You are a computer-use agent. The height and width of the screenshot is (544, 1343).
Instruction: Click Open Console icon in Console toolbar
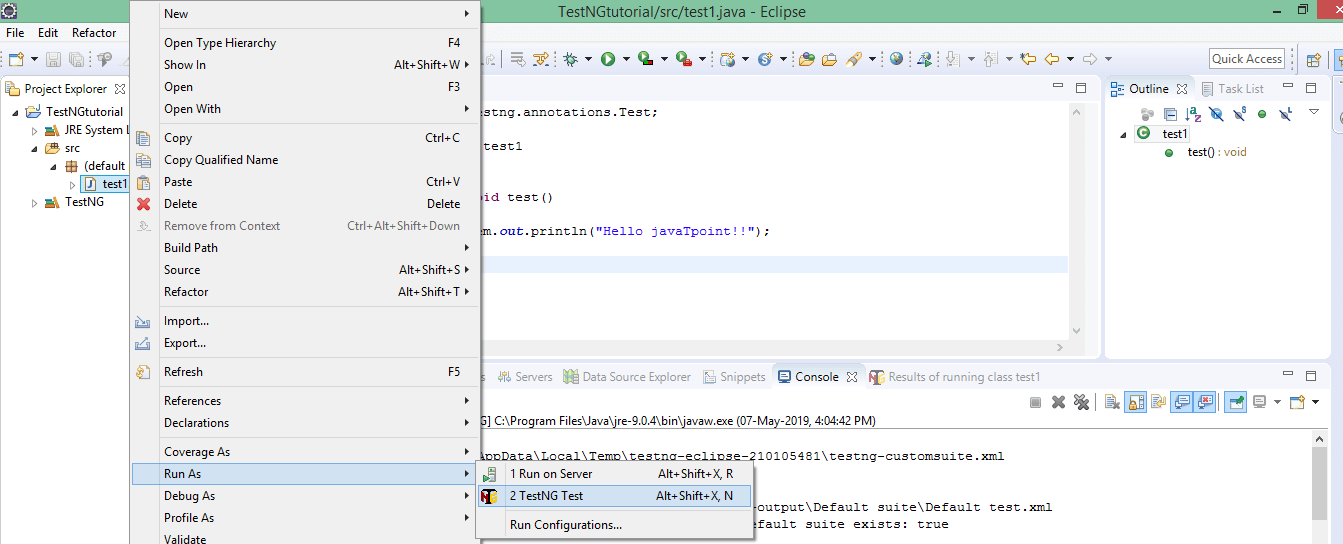(x=1297, y=402)
